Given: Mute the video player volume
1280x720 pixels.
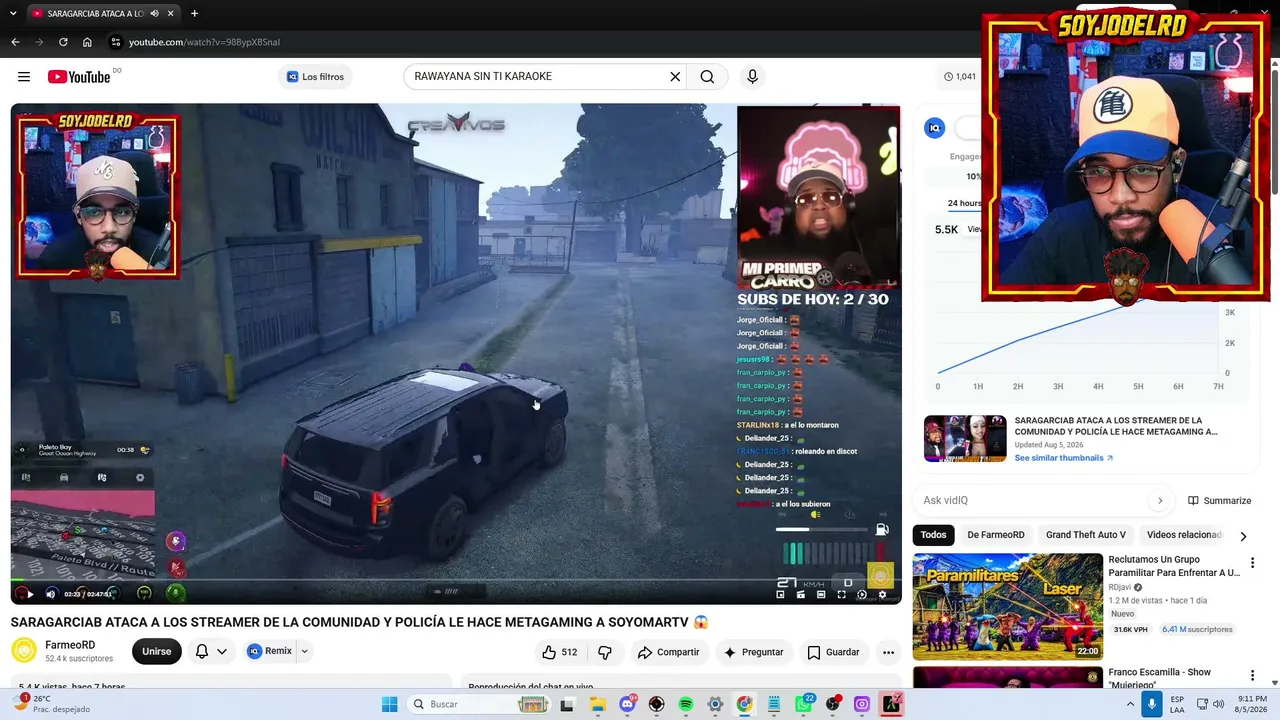Looking at the screenshot, I should (x=51, y=594).
